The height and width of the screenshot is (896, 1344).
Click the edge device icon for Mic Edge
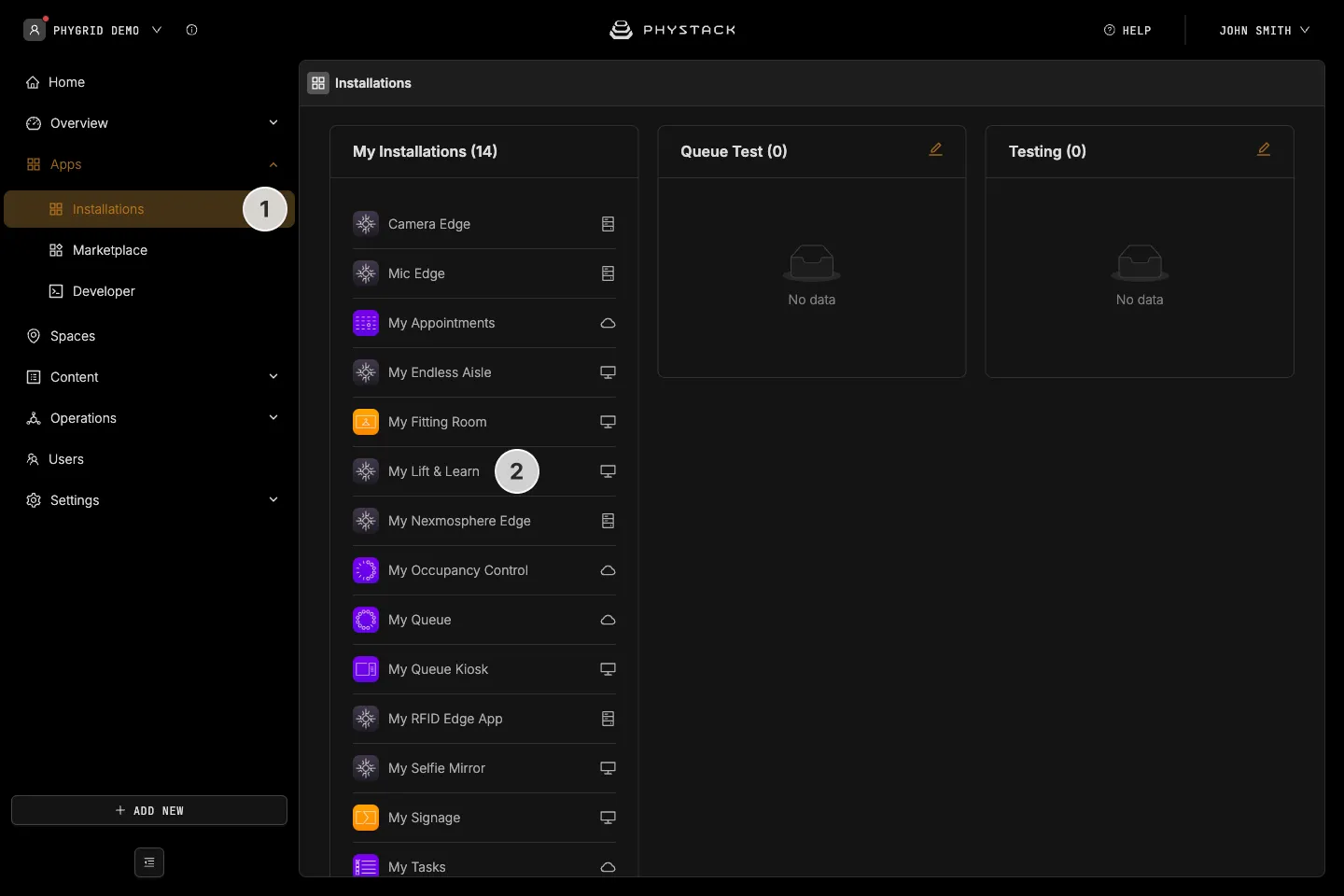pyautogui.click(x=608, y=273)
